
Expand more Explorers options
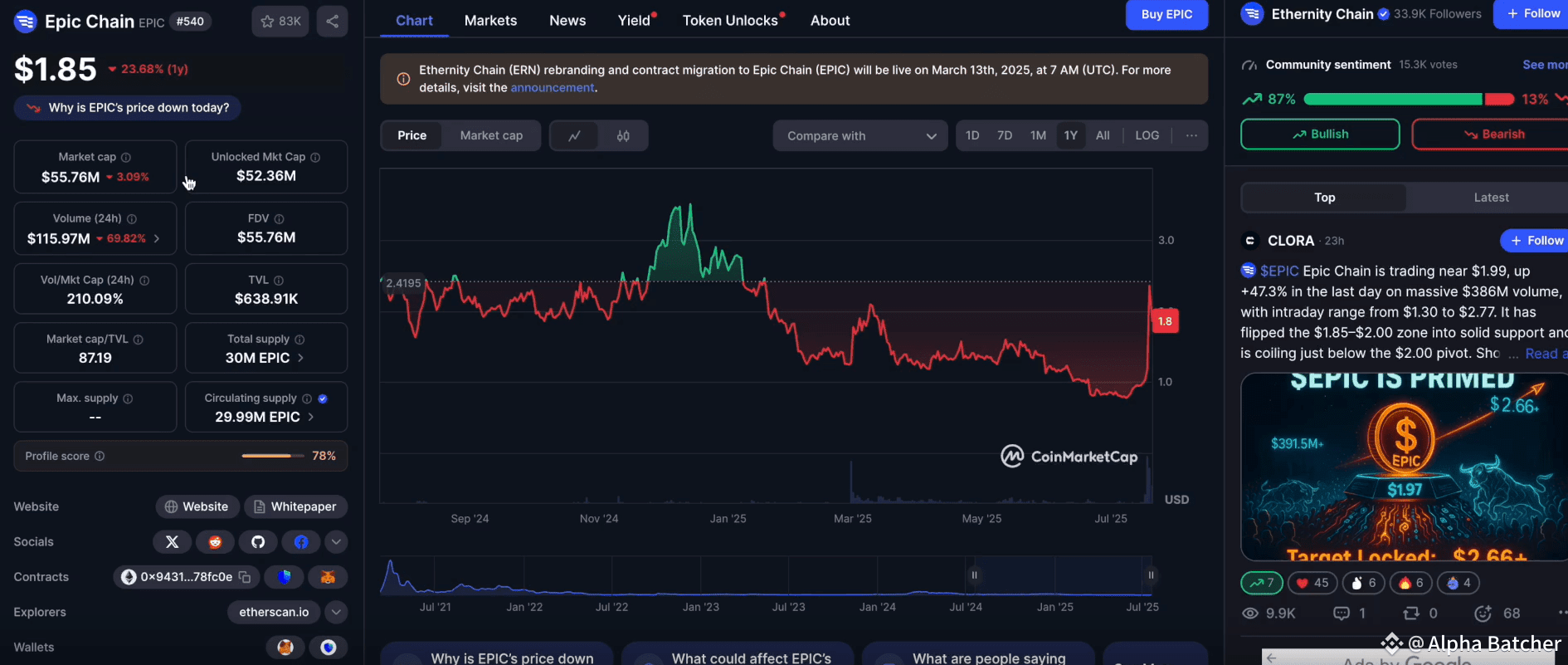pyautogui.click(x=336, y=613)
